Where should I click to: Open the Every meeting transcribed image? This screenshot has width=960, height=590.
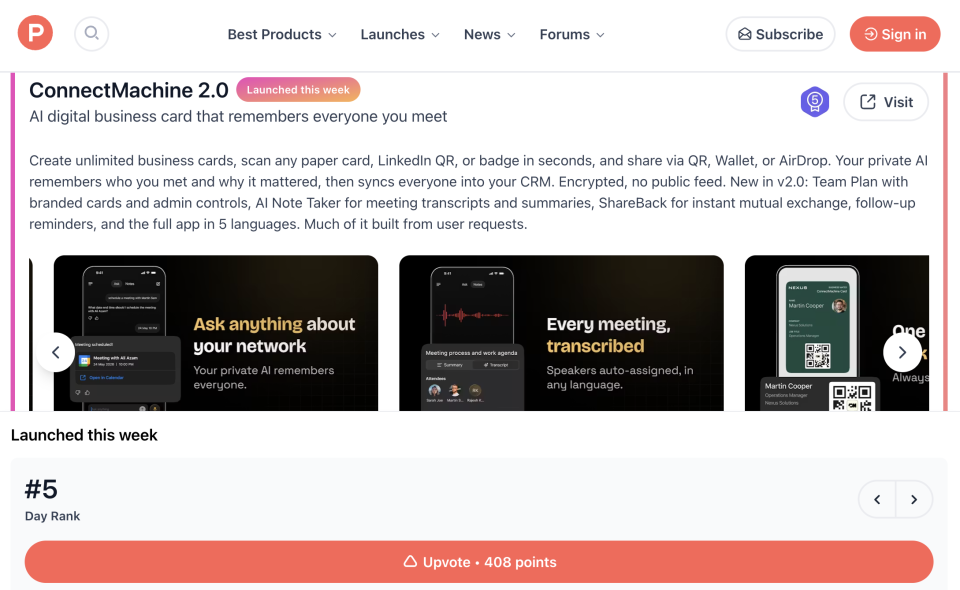click(x=561, y=333)
